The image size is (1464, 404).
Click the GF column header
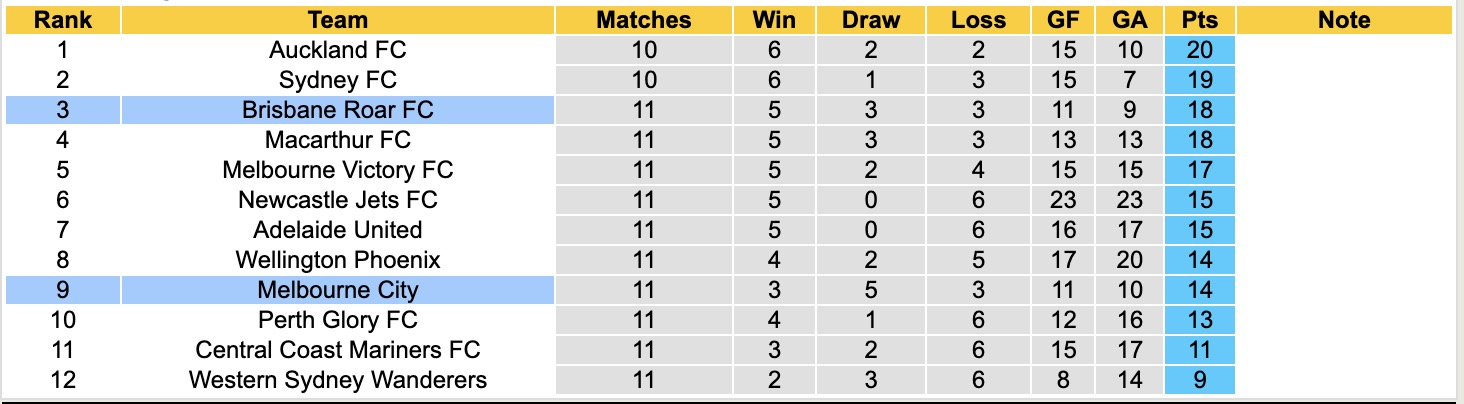1064,20
